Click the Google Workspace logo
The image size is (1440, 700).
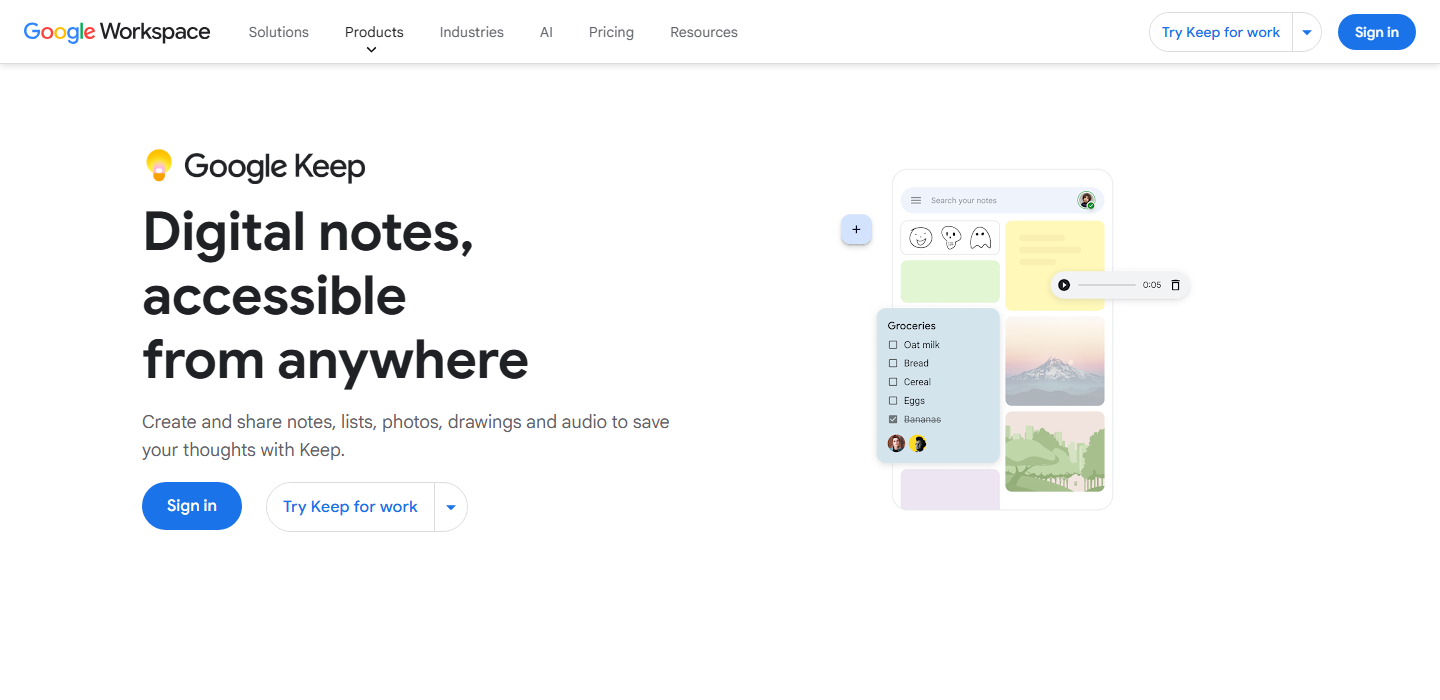pos(117,32)
